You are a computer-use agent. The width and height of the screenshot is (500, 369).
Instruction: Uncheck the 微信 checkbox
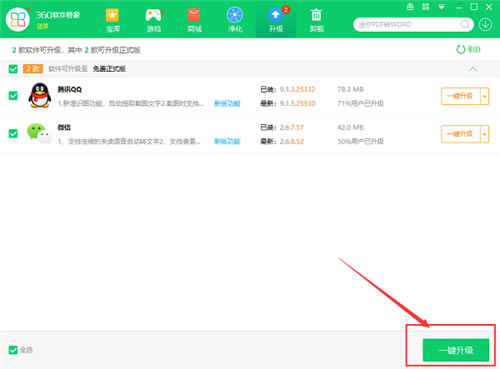tap(13, 134)
